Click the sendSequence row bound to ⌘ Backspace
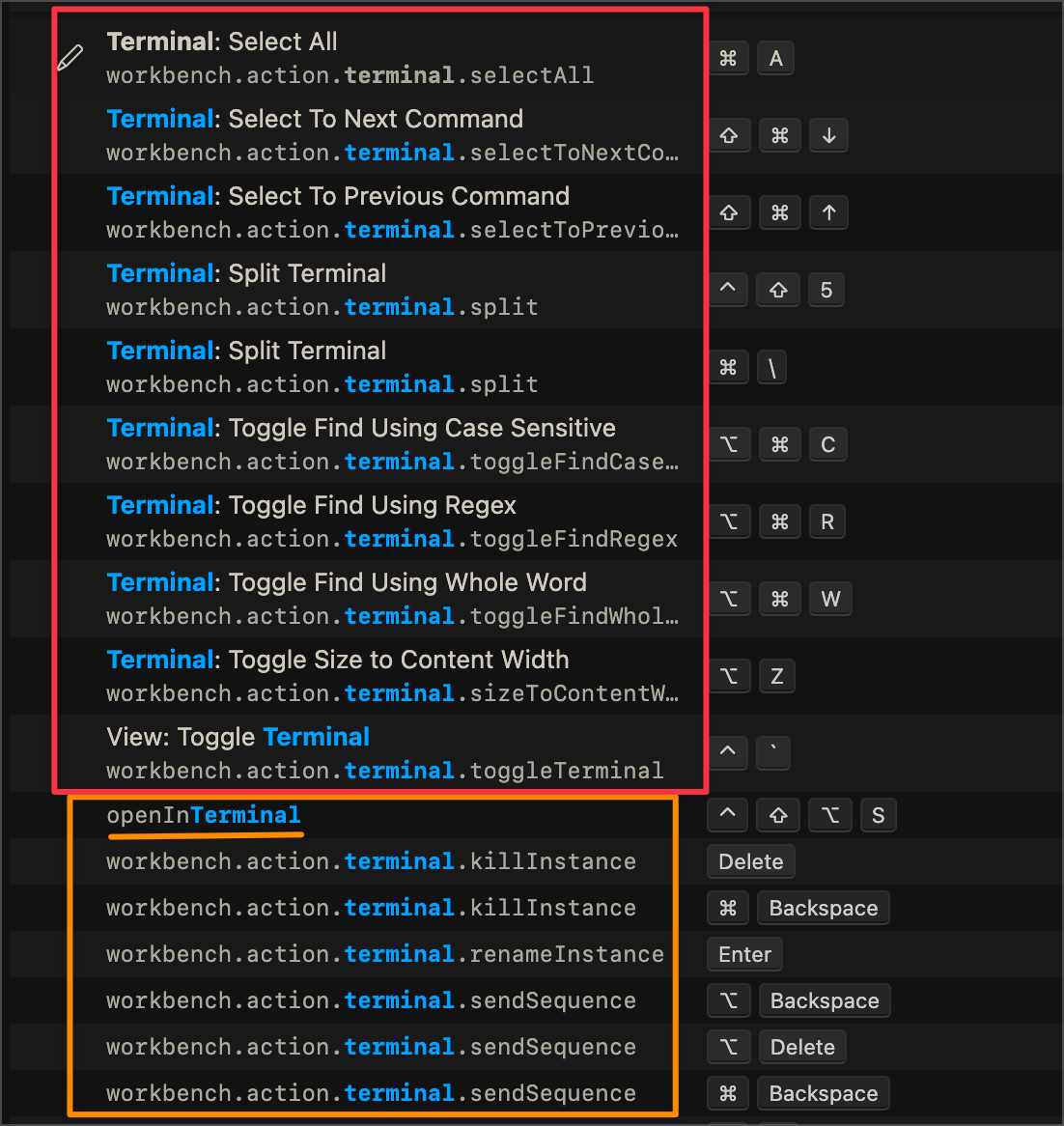The image size is (1064, 1126). [x=372, y=1093]
